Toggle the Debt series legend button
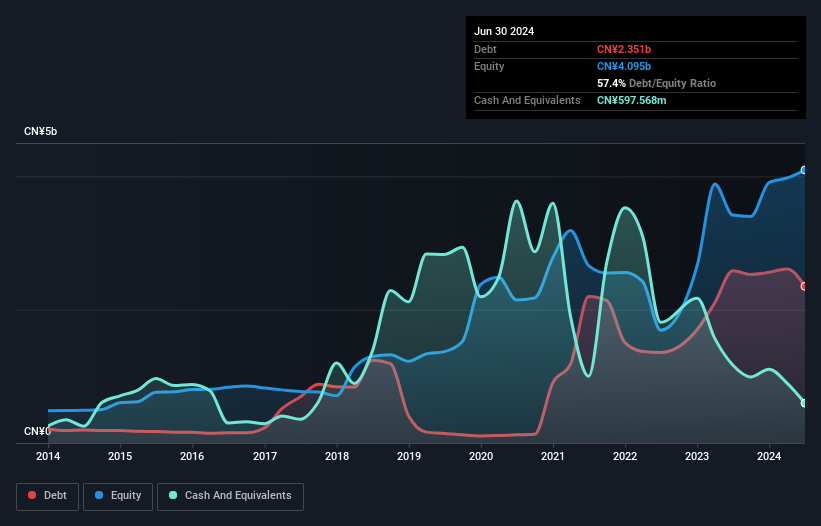The height and width of the screenshot is (526, 821). pyautogui.click(x=48, y=496)
